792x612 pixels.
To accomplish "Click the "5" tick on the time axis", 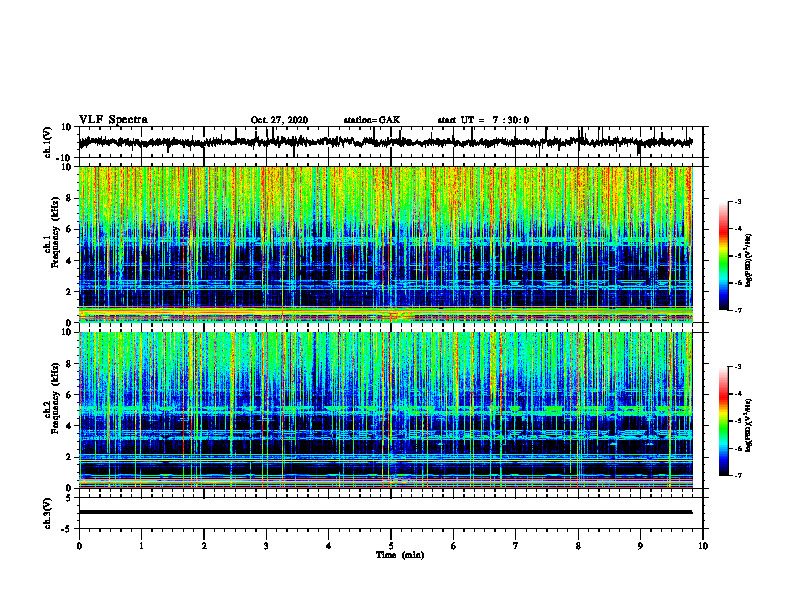I will pyautogui.click(x=391, y=546).
